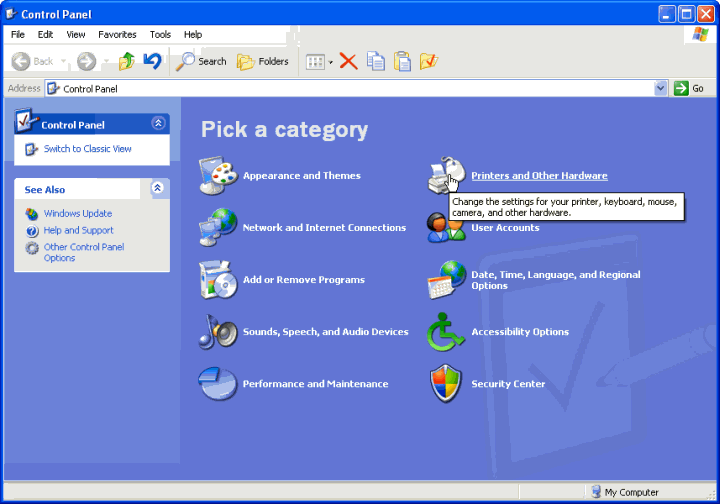The height and width of the screenshot is (504, 720).
Task: Click Switch to Classic View link
Action: (88, 149)
